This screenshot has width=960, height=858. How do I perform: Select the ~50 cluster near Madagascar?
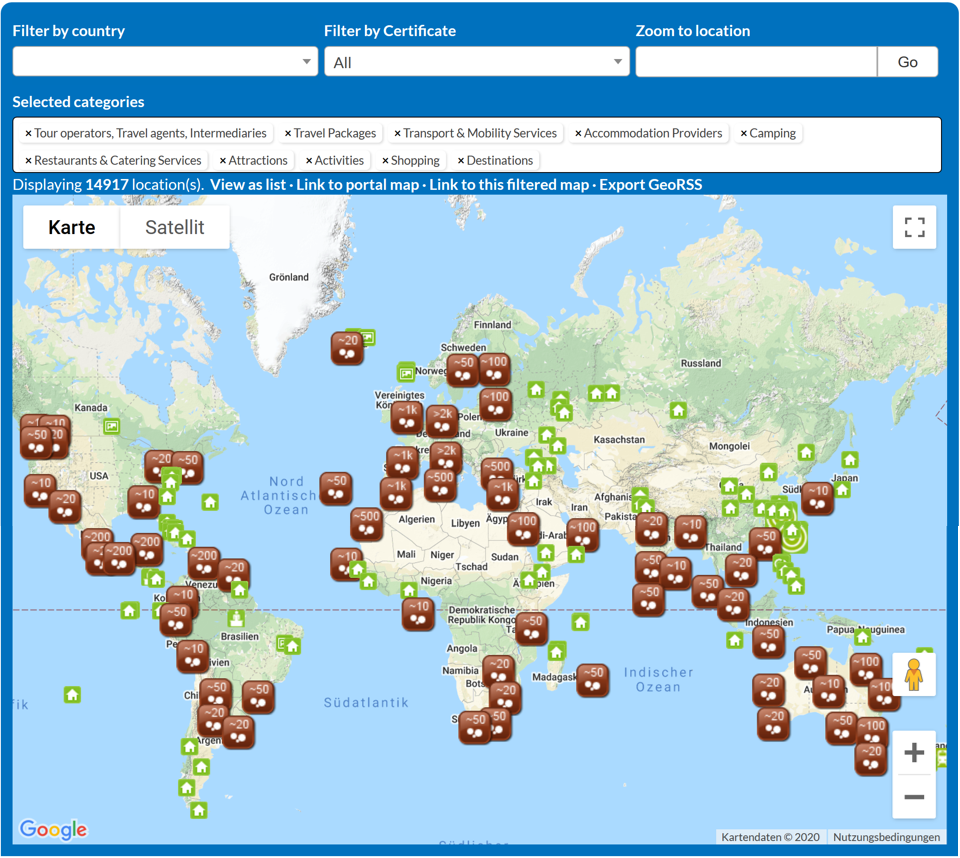(x=592, y=679)
